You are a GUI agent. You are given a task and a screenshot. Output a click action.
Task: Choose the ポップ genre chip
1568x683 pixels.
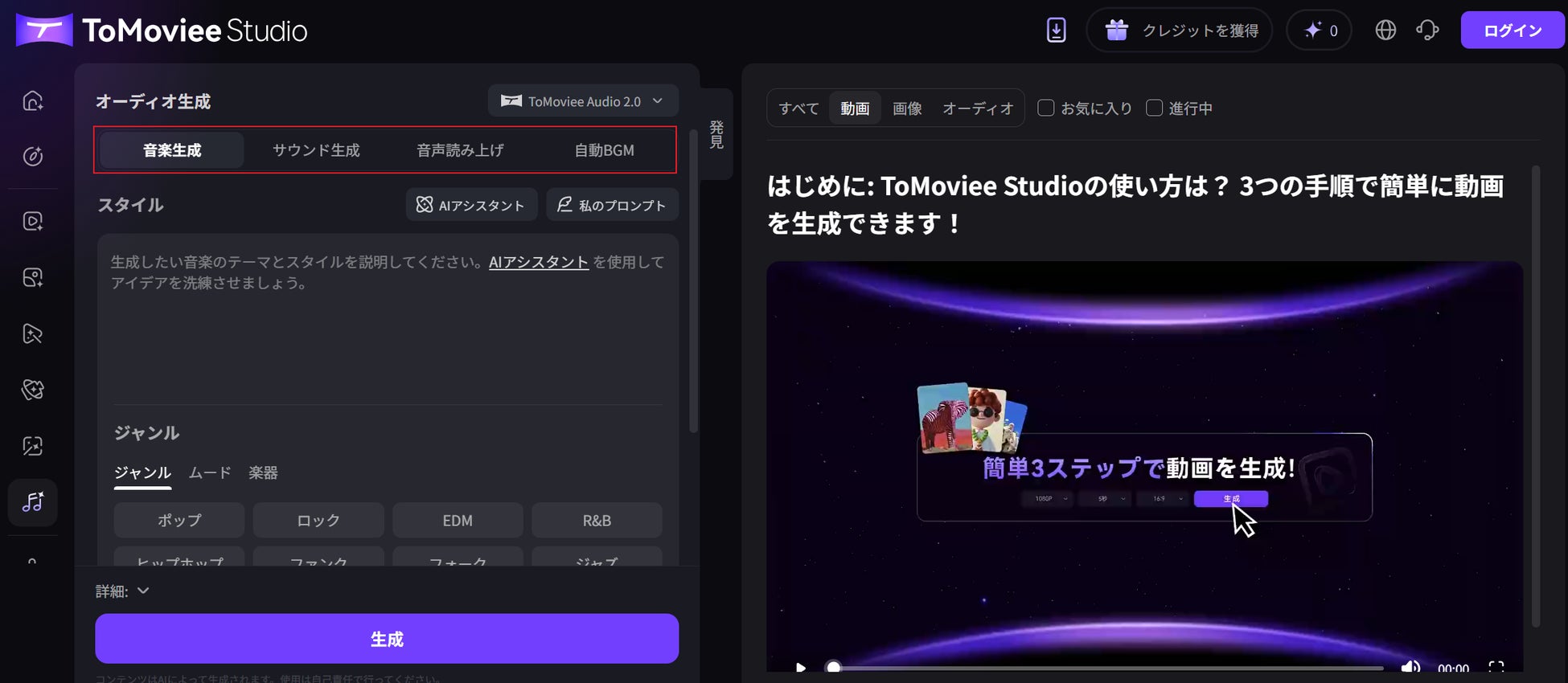coord(179,521)
